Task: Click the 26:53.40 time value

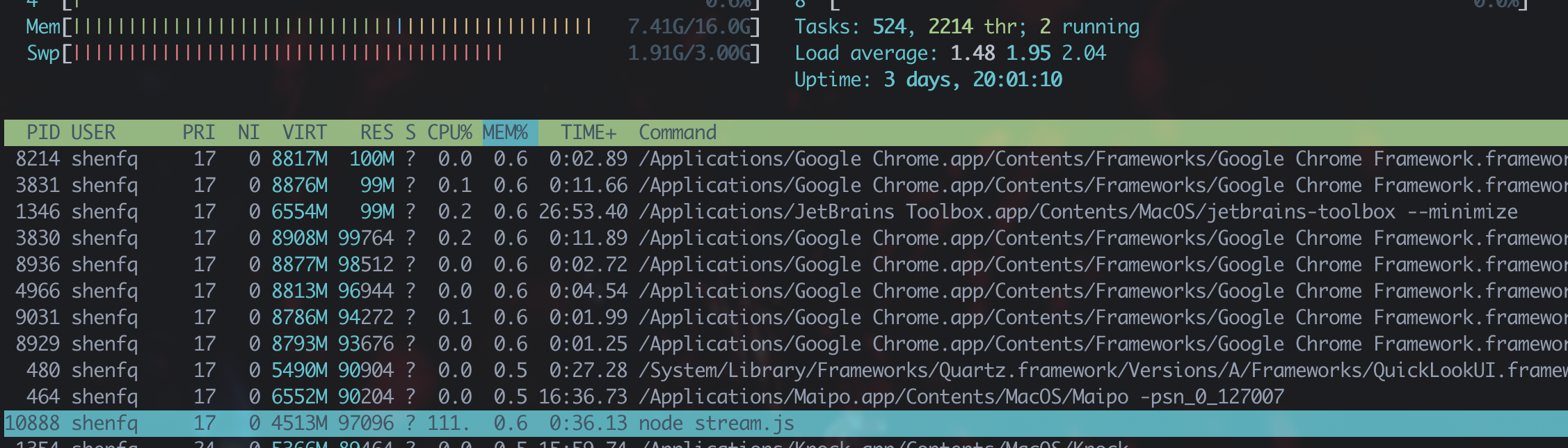Action: [583, 211]
